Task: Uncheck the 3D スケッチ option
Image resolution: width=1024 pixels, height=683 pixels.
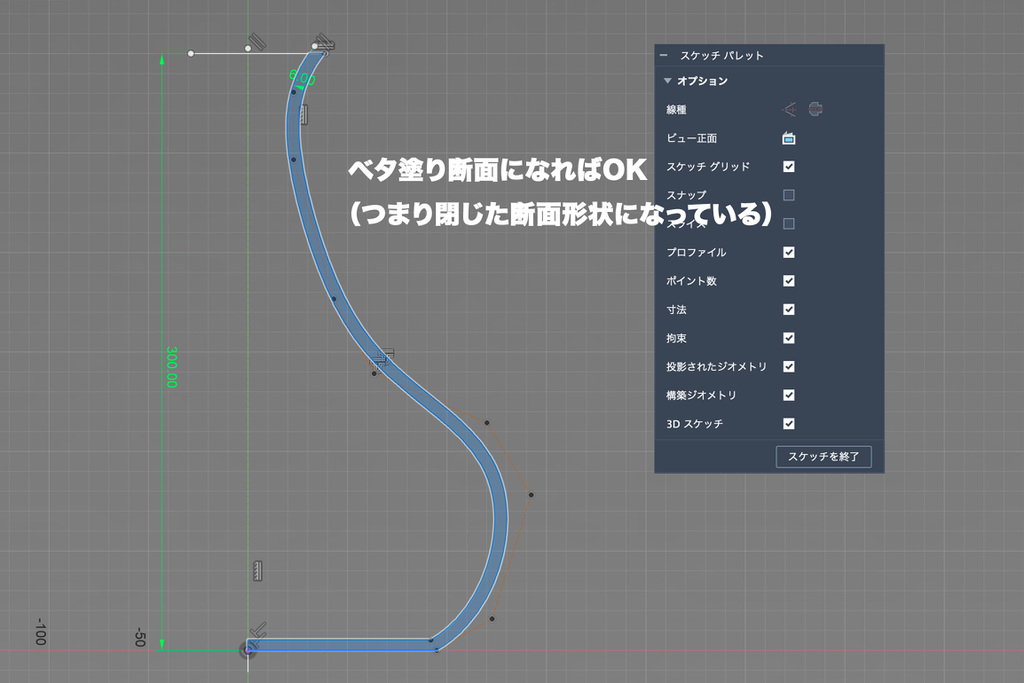Action: point(789,424)
